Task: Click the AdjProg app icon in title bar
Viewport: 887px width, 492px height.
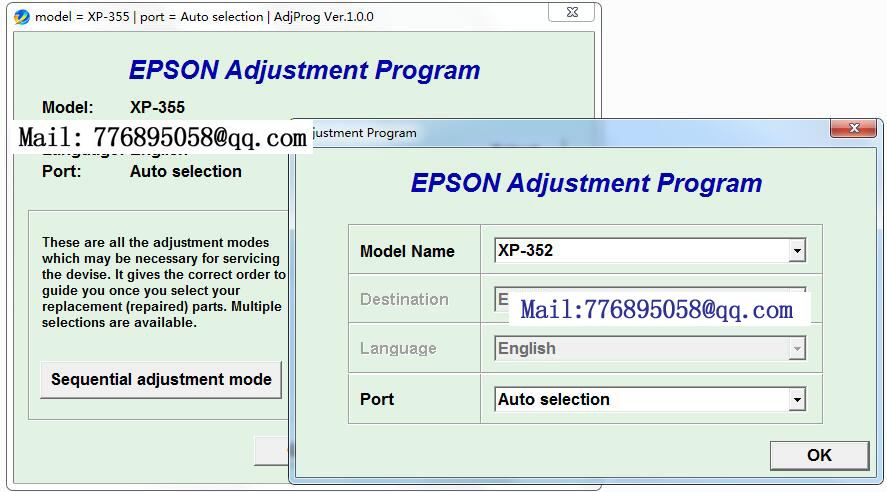Action: (21, 17)
